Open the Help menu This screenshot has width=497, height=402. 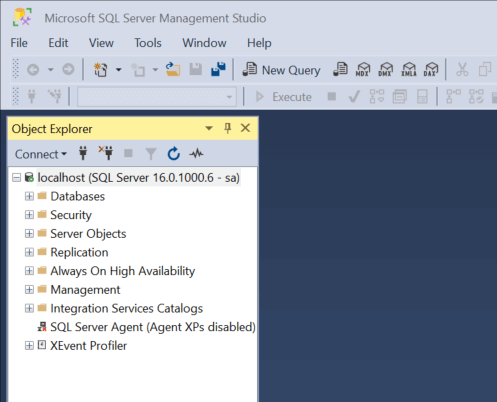(259, 43)
